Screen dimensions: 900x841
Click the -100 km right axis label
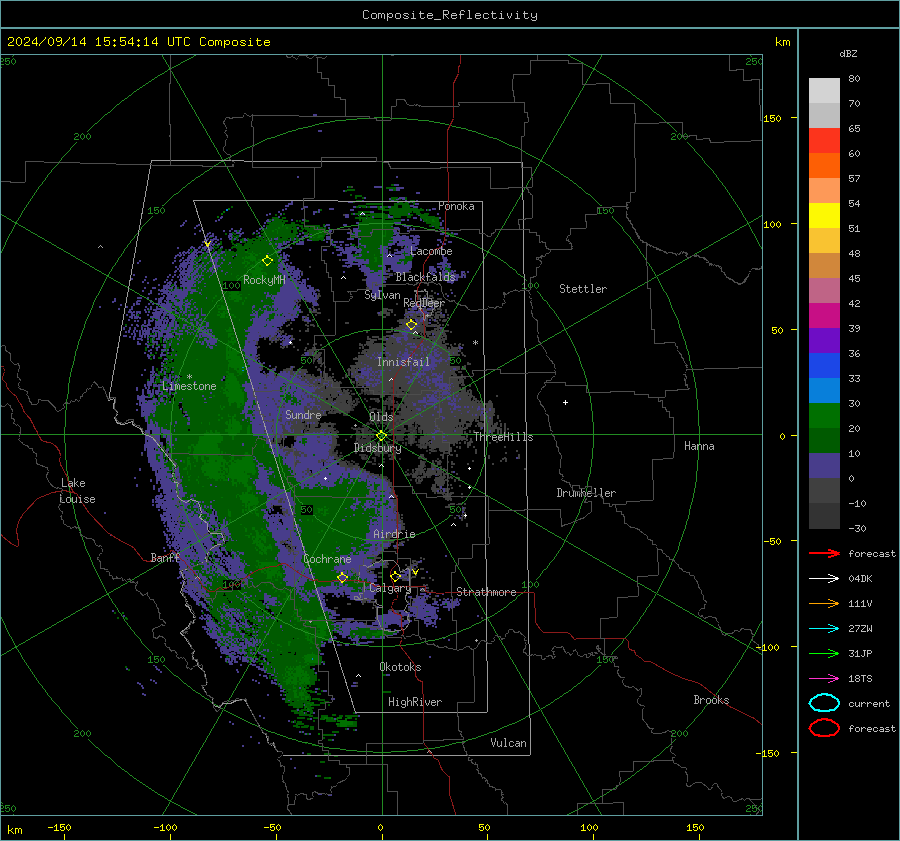[768, 647]
